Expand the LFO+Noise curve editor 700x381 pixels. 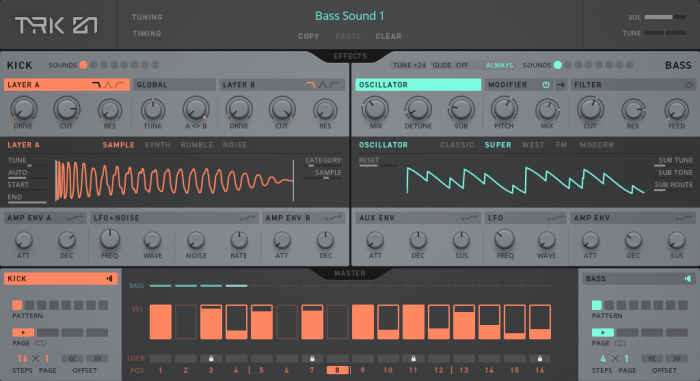[247, 218]
